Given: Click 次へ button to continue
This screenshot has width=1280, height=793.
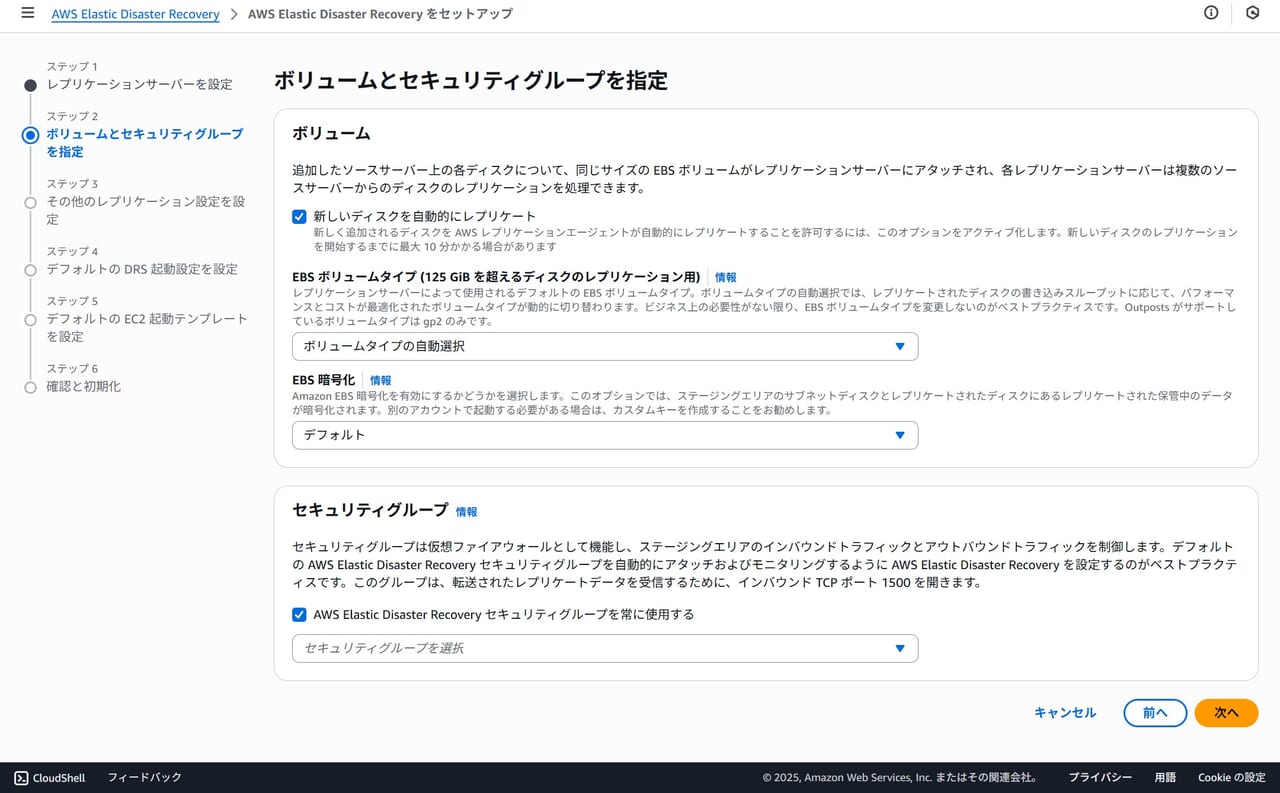Looking at the screenshot, I should pyautogui.click(x=1226, y=712).
